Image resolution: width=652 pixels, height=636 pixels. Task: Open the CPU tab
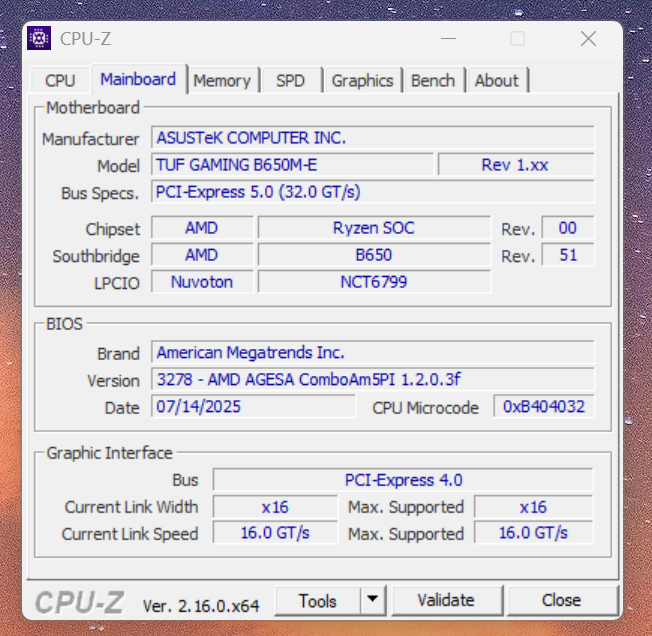point(60,81)
